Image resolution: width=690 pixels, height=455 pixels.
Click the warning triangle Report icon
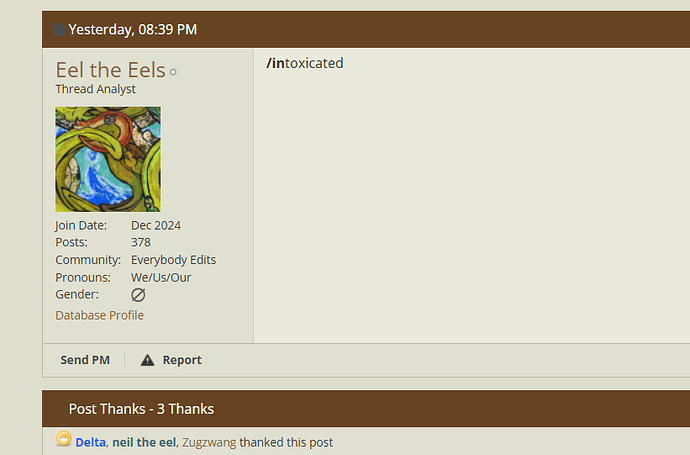click(x=147, y=360)
